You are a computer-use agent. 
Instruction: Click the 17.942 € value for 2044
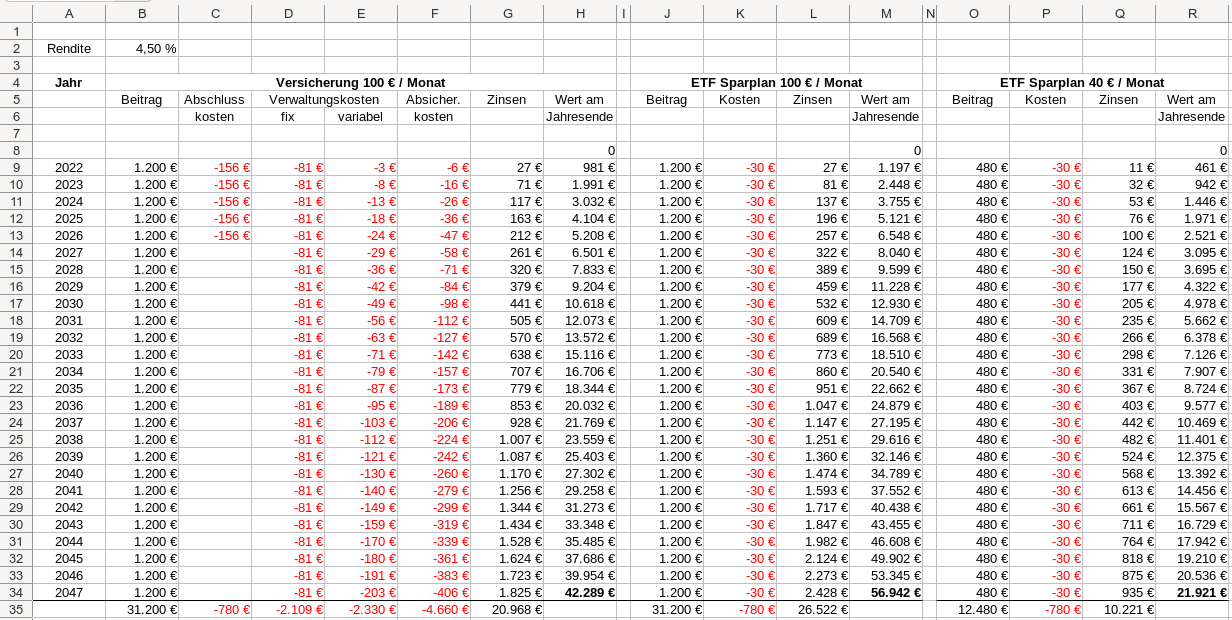click(1192, 541)
